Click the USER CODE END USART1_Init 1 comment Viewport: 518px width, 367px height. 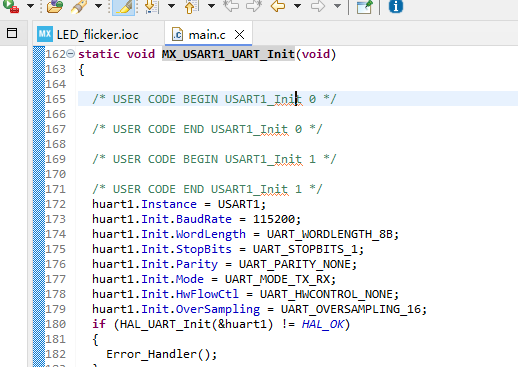coord(207,189)
